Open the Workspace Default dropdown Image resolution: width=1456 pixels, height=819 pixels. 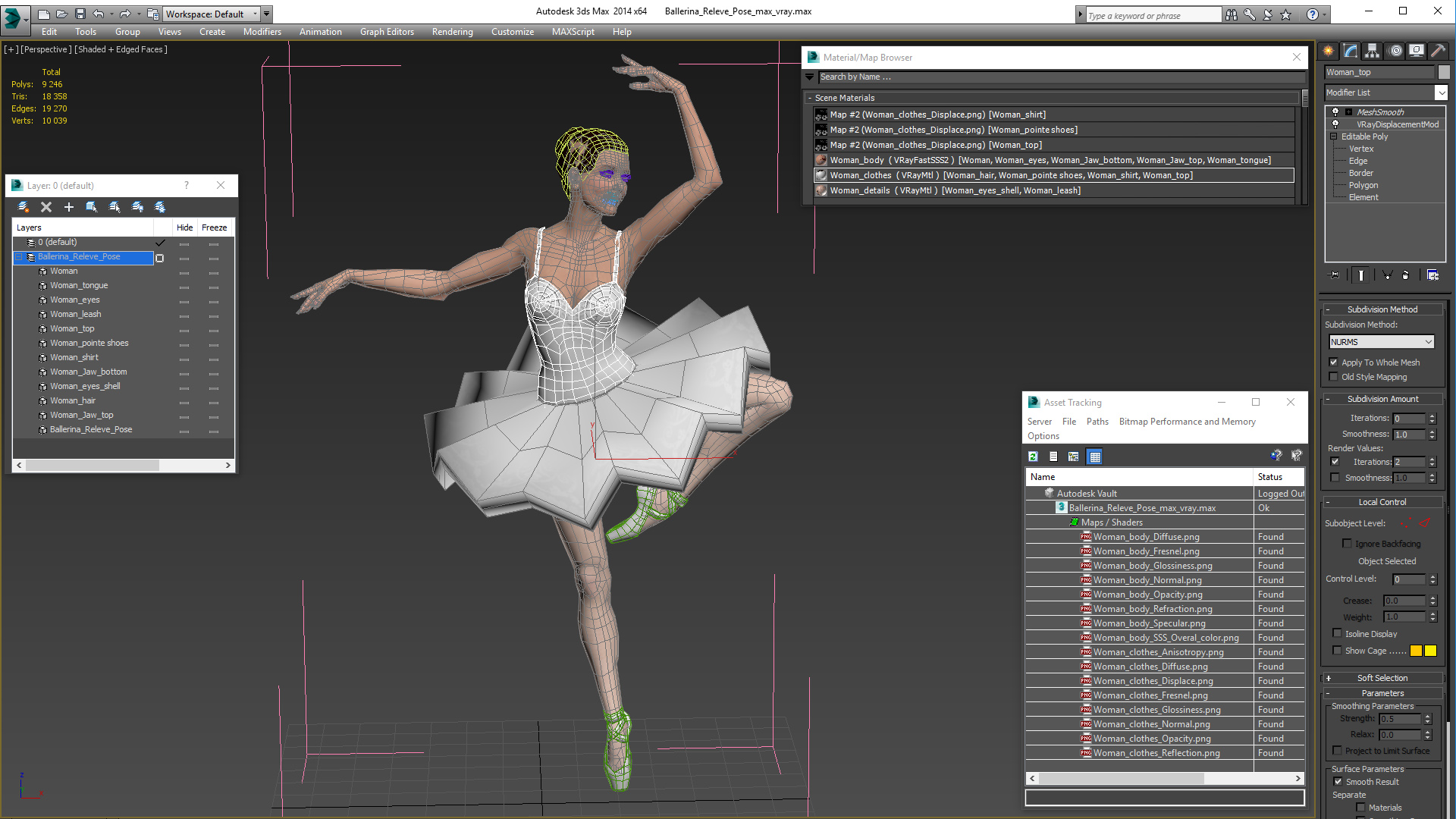coord(212,14)
